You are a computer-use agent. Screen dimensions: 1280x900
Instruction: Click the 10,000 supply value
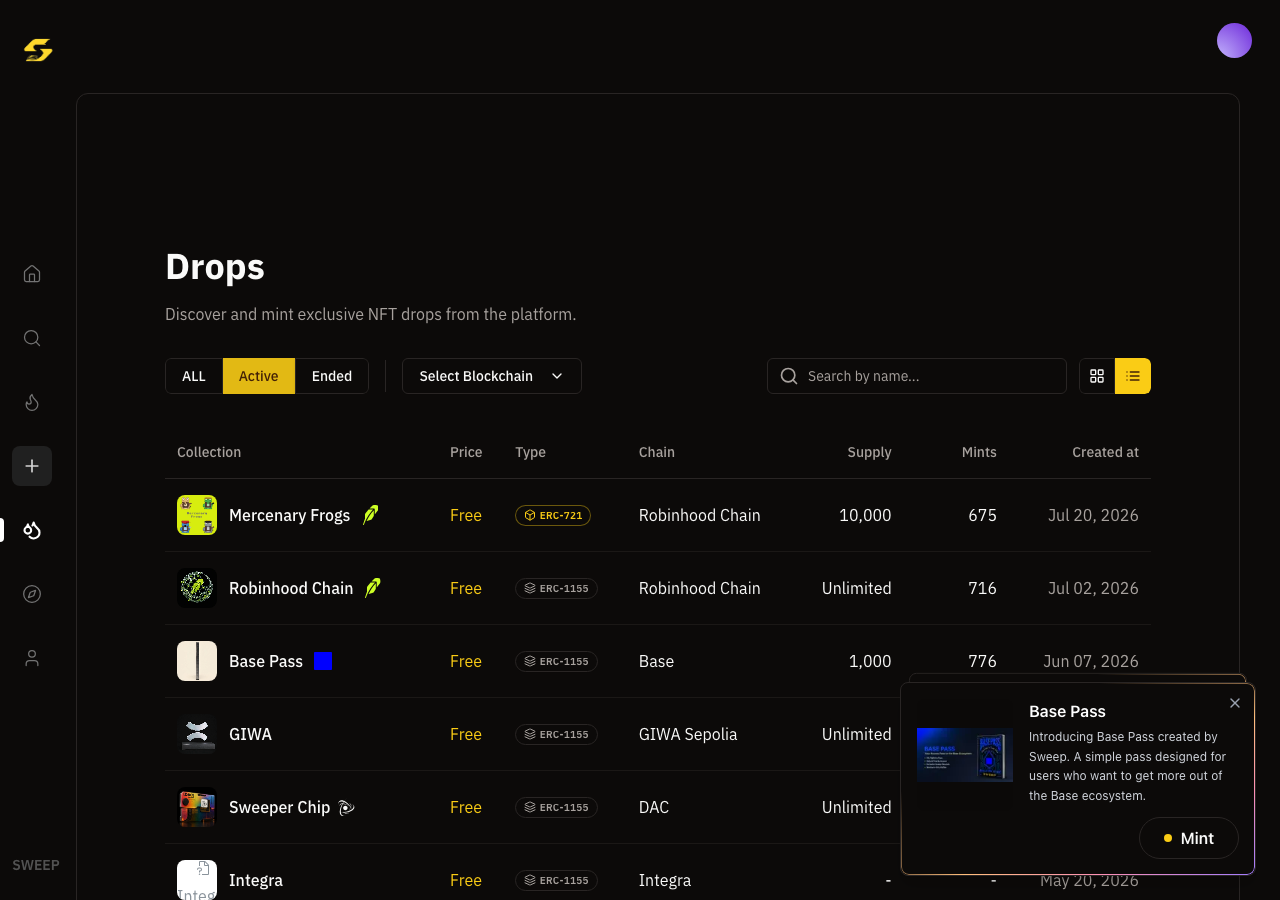tap(865, 515)
